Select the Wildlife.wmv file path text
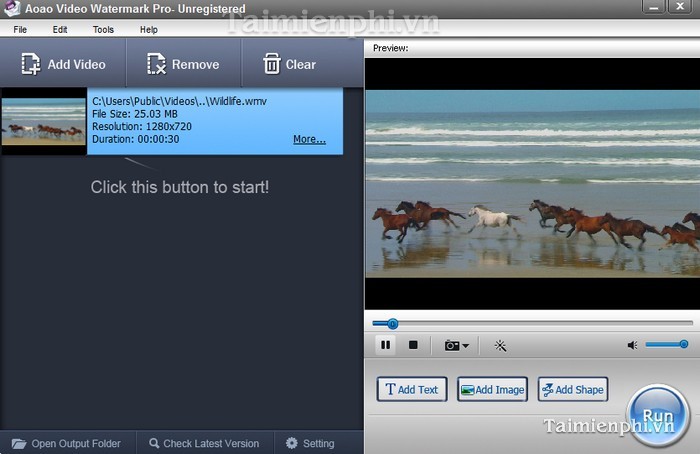The height and width of the screenshot is (454, 700). [x=179, y=101]
